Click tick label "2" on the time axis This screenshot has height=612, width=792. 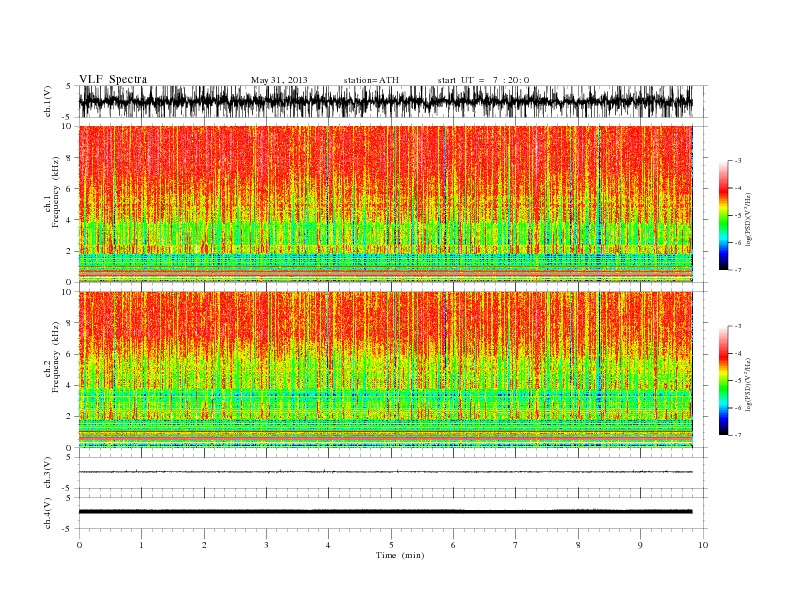204,545
